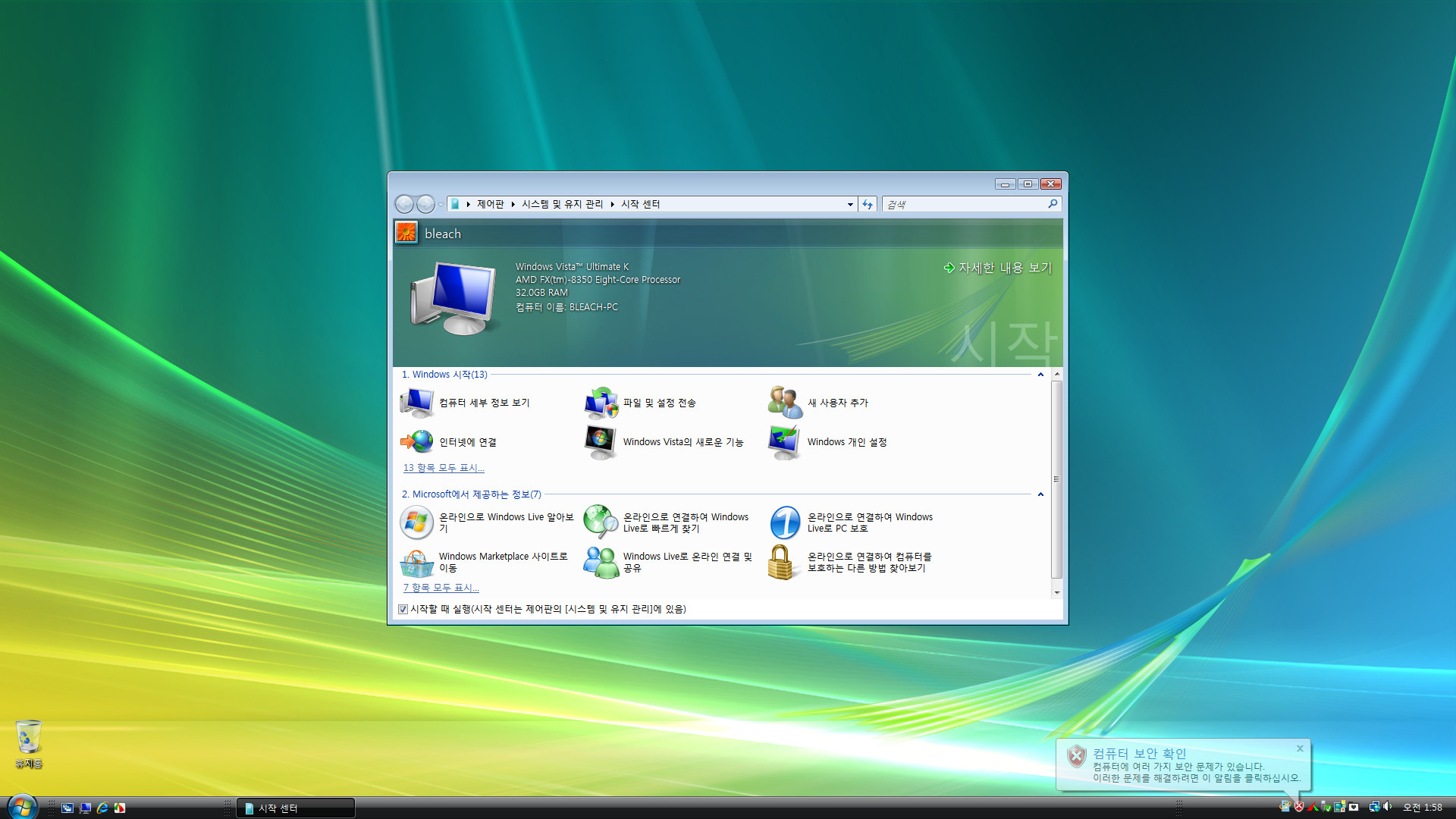
Task: Open the address bar history dropdown
Action: pos(850,204)
